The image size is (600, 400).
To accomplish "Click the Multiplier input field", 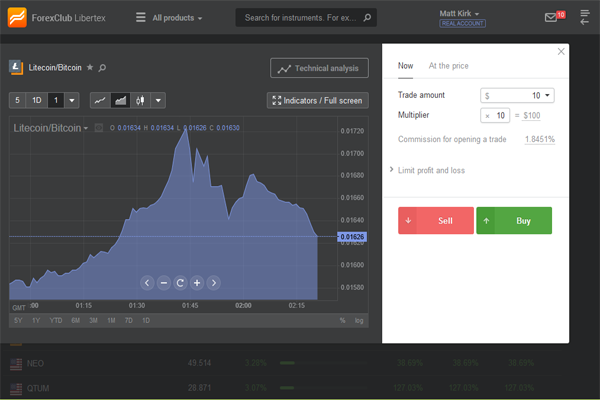I will 495,116.
